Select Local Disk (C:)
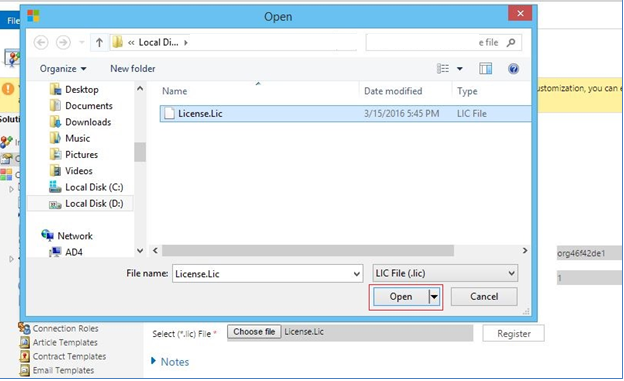This screenshot has width=624, height=381. click(94, 188)
